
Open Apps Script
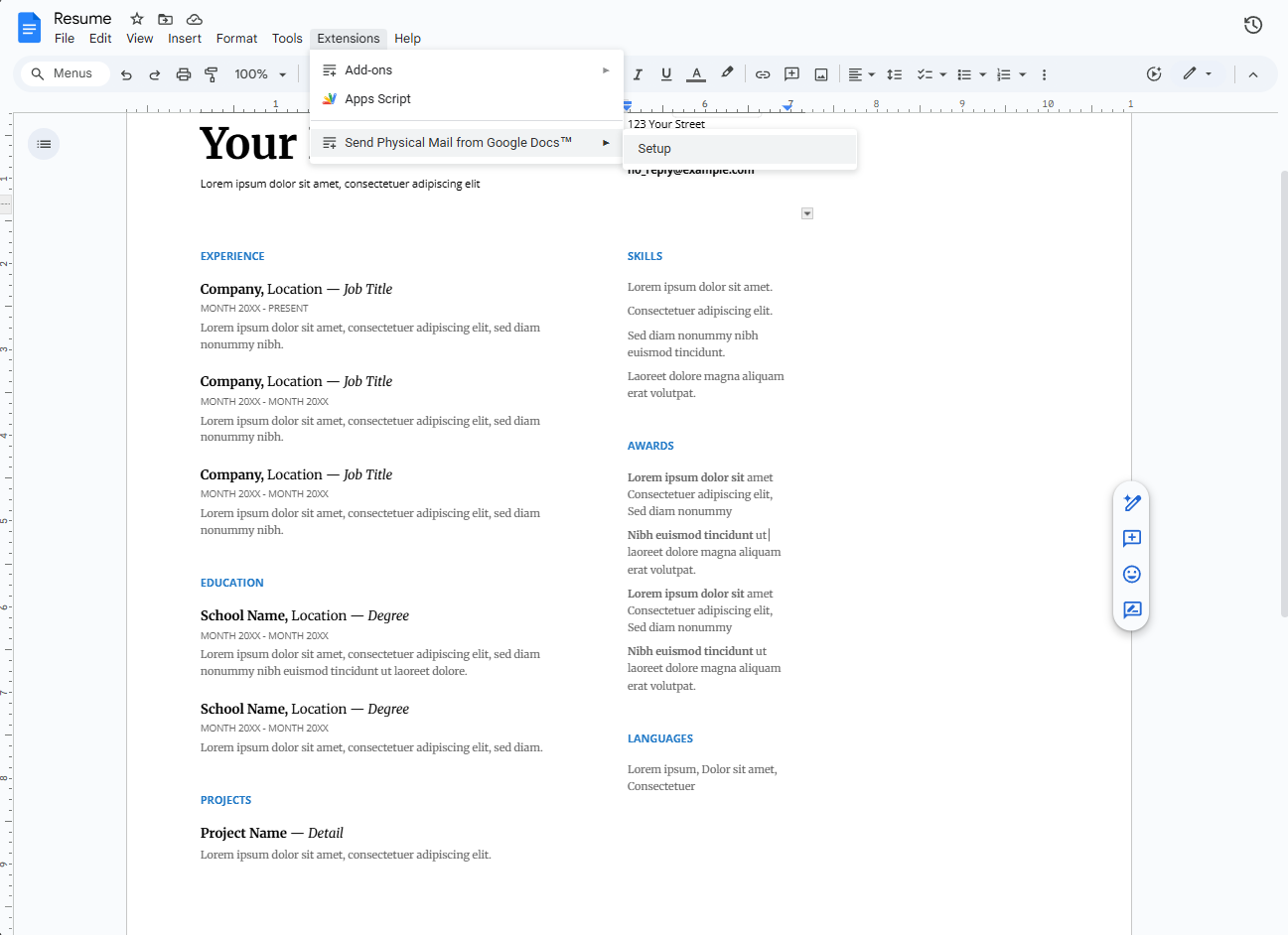point(467,99)
